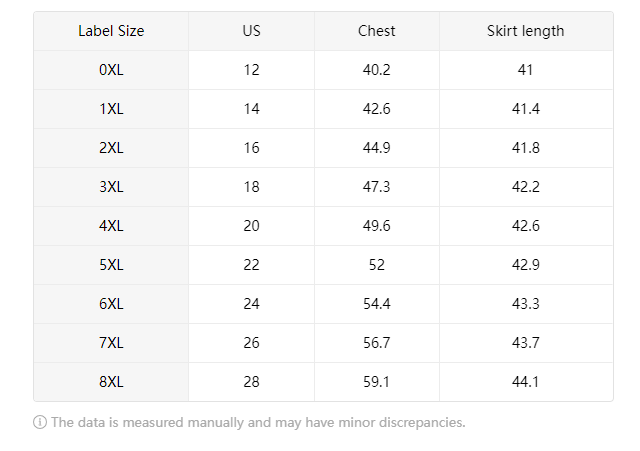Click the manual measurement disclaimer text
Image resolution: width=640 pixels, height=451 pixels.
point(258,423)
